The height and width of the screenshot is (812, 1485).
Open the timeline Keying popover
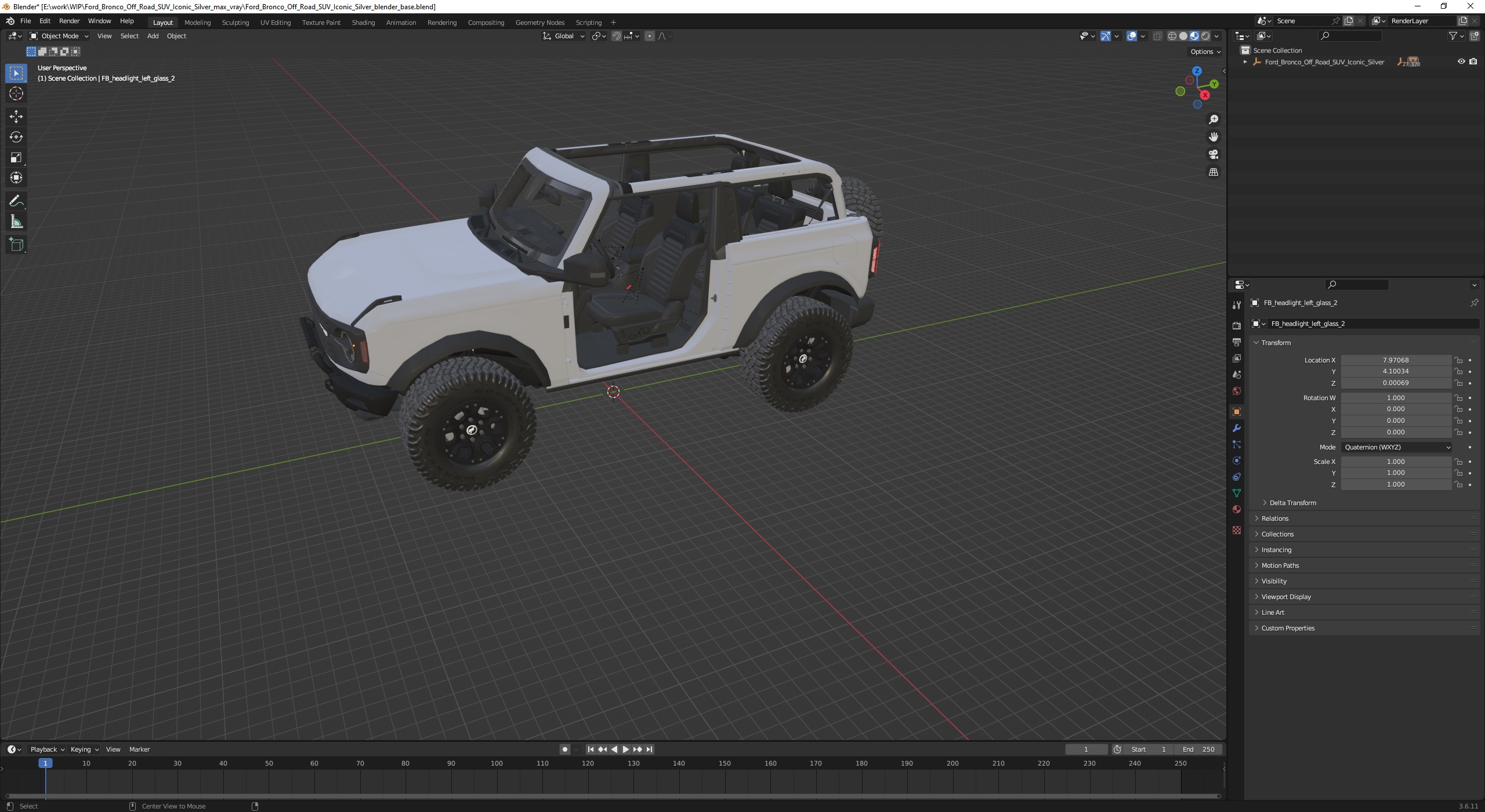click(x=84, y=749)
